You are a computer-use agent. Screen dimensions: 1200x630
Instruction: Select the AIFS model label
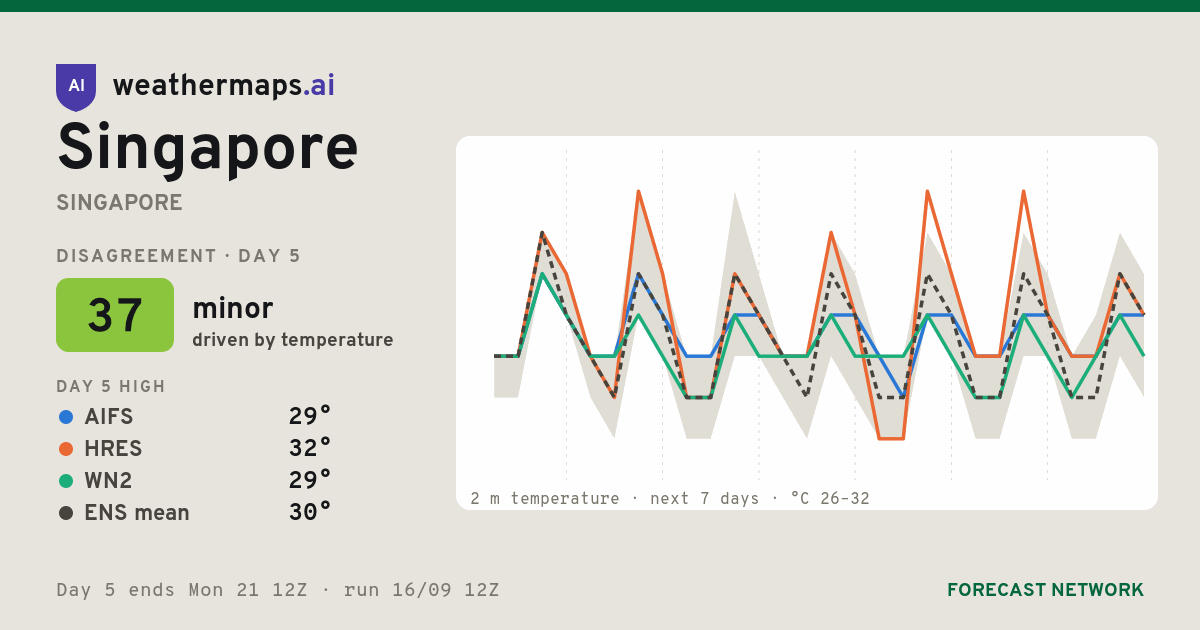[x=109, y=417]
